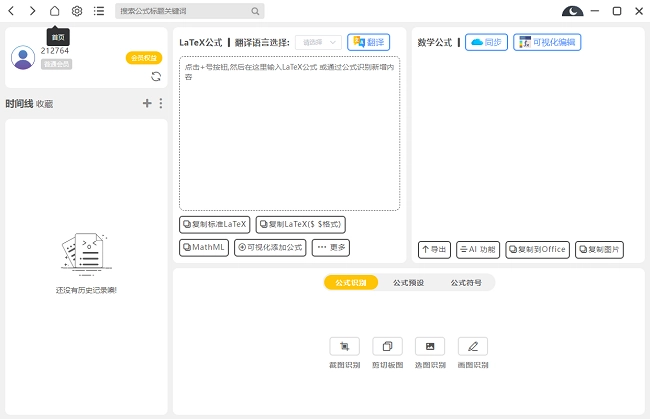Open 可视化编辑 visual editor

(547, 42)
